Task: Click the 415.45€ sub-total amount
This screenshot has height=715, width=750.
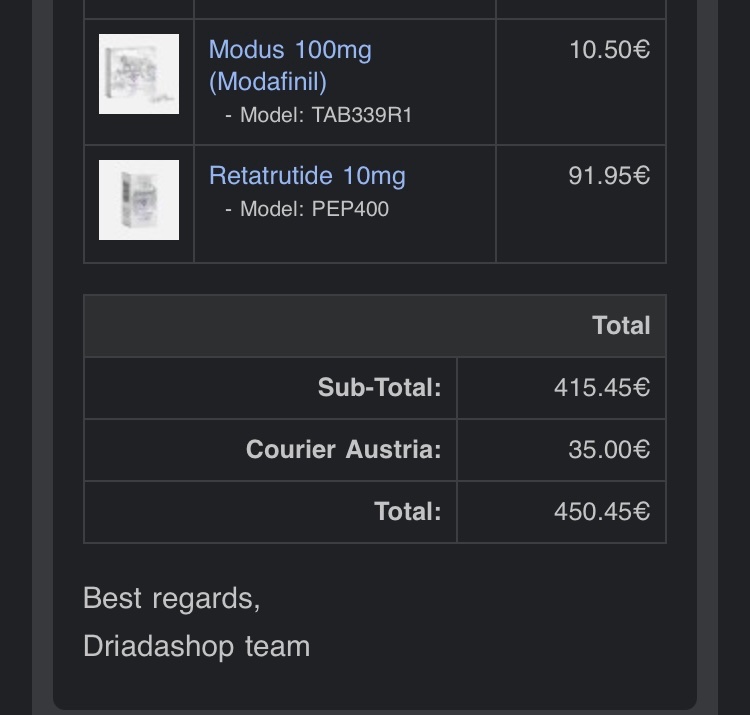Action: point(601,388)
